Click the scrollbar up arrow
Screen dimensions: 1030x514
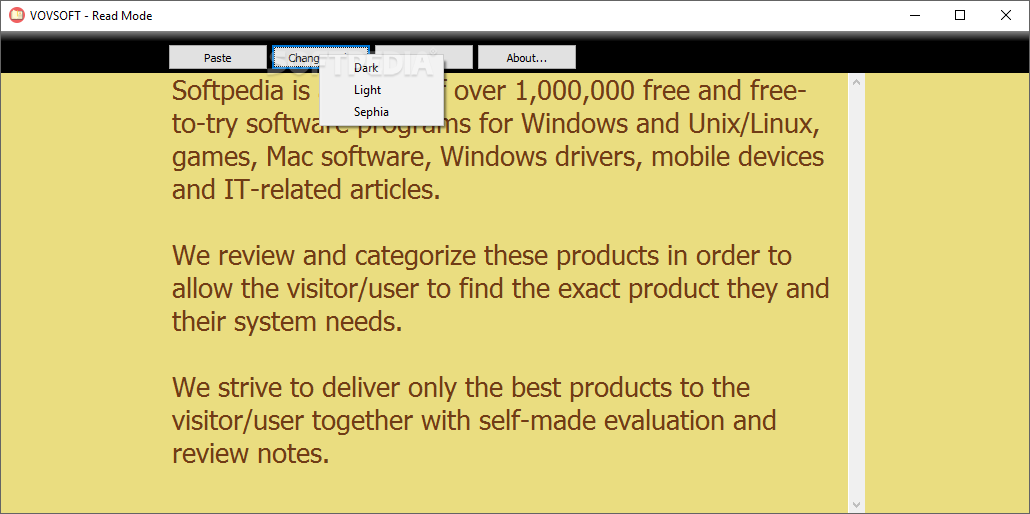[856, 82]
